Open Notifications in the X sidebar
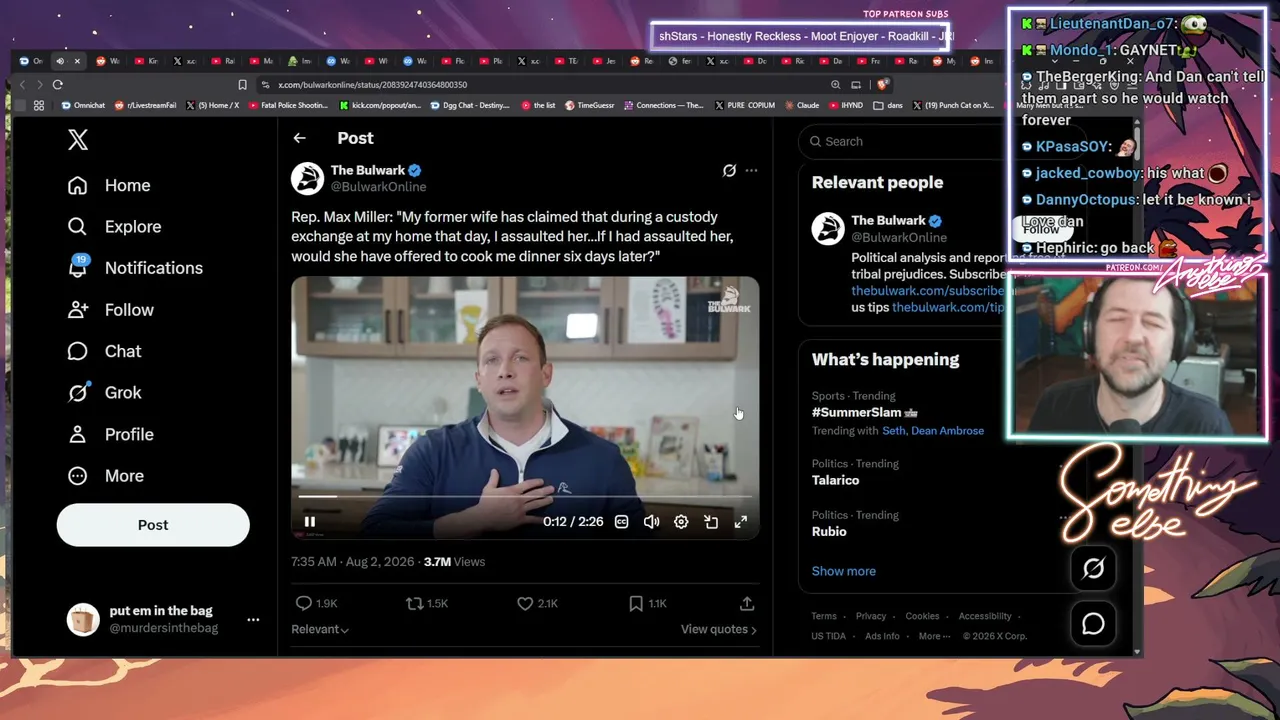This screenshot has height=720, width=1280. pos(135,268)
